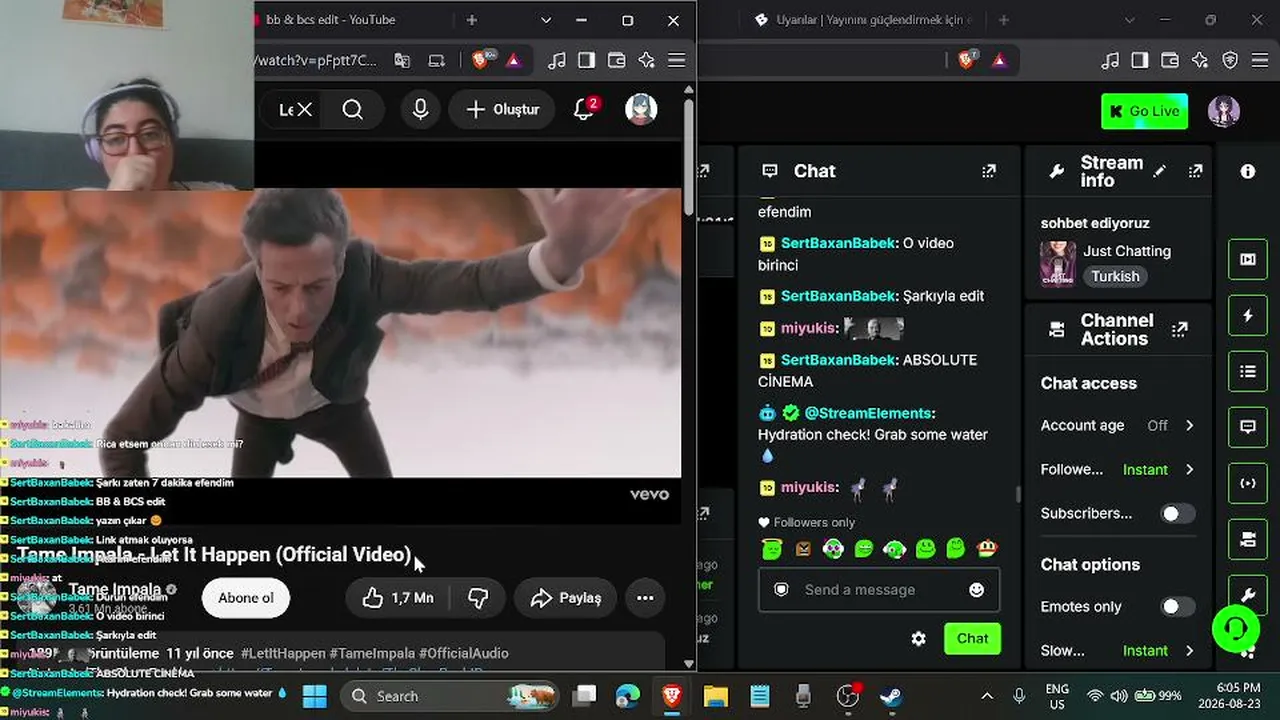The height and width of the screenshot is (720, 1280).
Task: Open Brave hamburger menu in YouTube window
Action: coord(677,60)
